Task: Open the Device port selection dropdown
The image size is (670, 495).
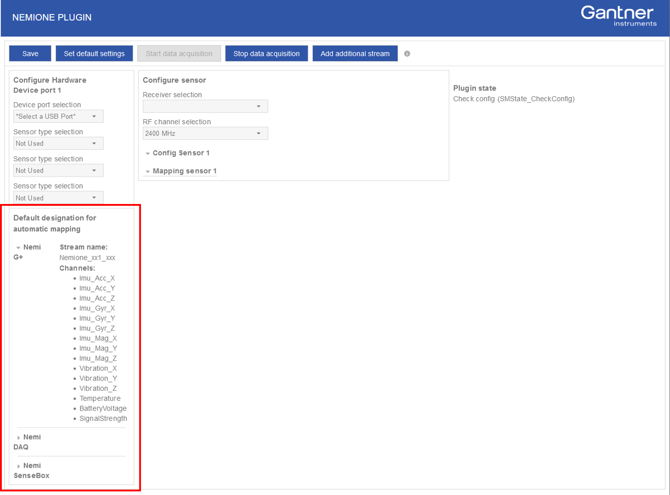Action: [x=58, y=116]
